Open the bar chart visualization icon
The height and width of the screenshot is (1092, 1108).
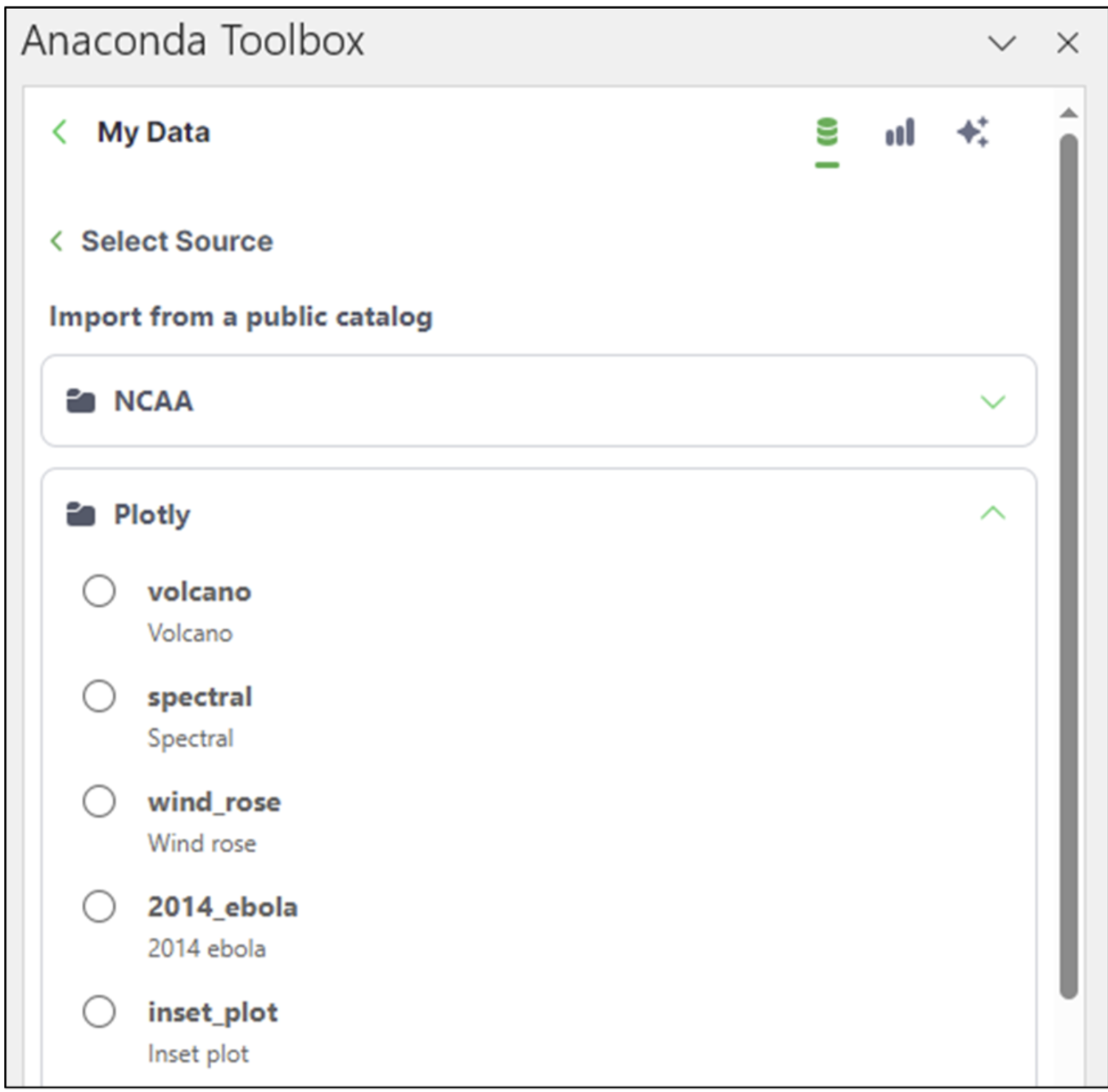point(899,132)
